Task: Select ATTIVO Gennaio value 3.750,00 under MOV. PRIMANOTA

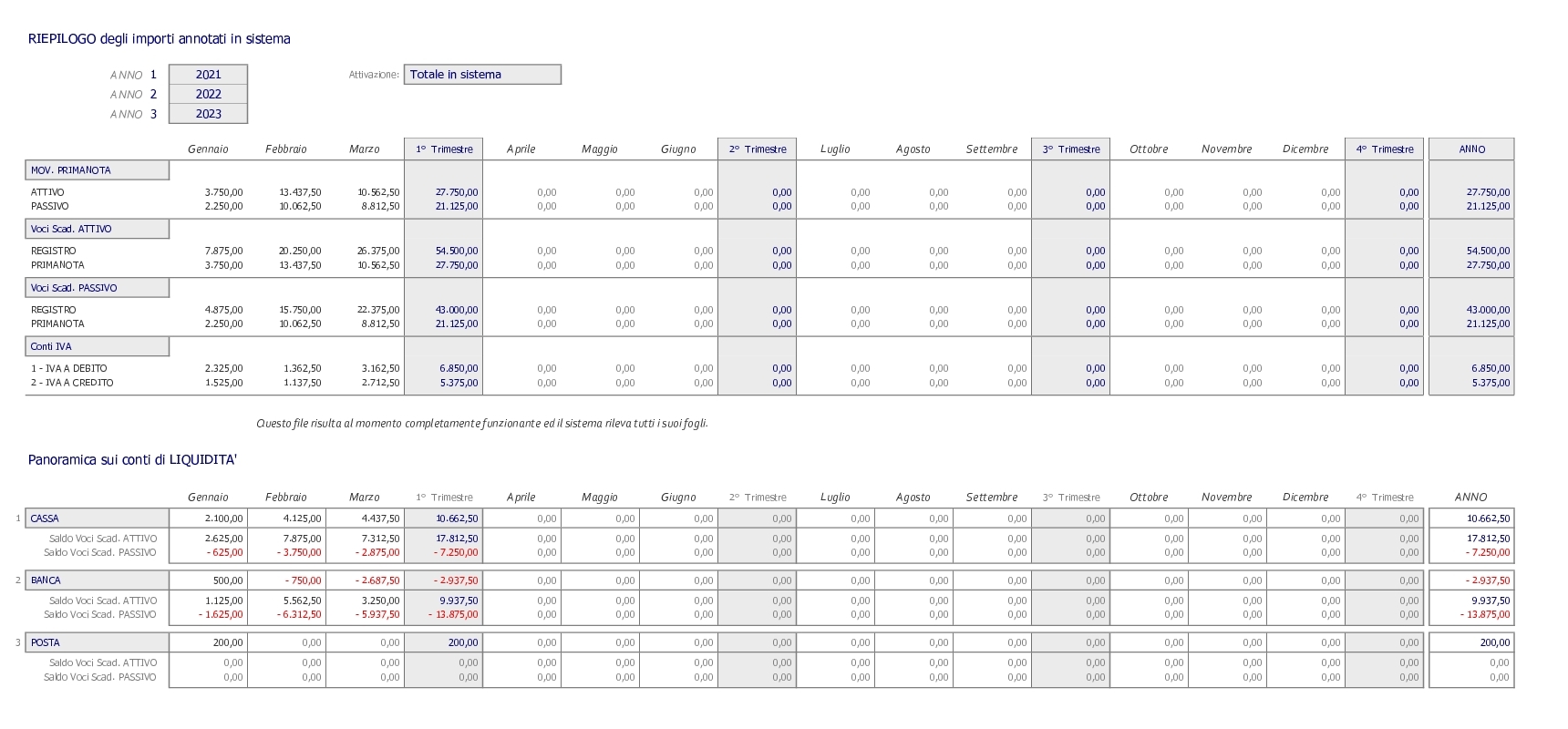Action: click(x=224, y=192)
